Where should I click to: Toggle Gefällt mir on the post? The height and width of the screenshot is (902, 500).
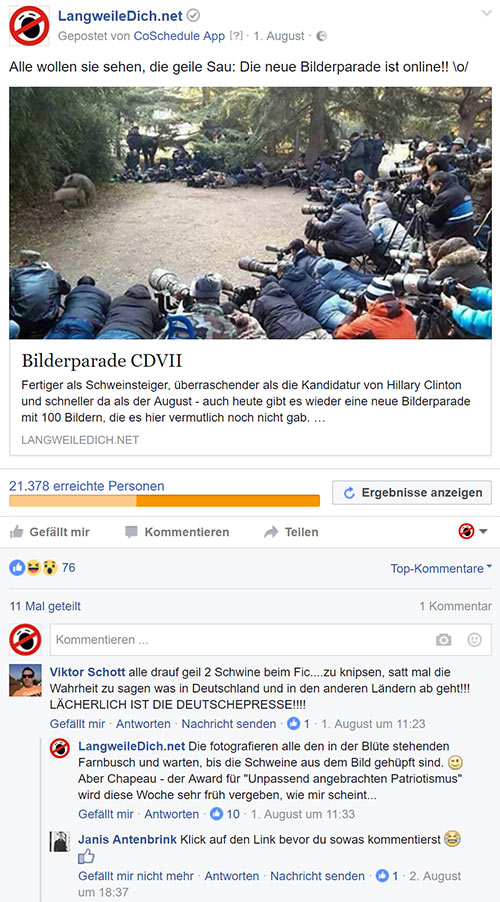pos(50,532)
